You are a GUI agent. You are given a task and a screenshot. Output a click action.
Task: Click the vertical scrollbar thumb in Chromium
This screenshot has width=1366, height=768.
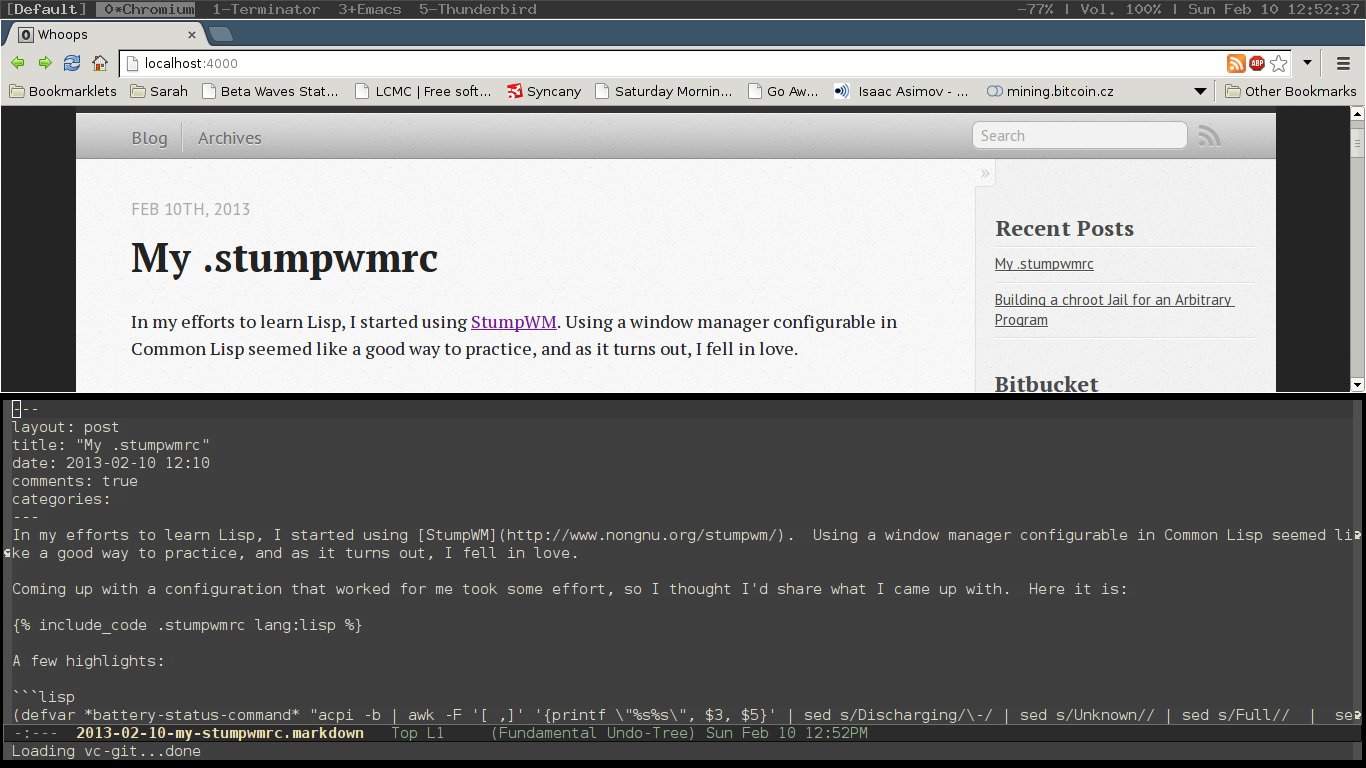(1357, 143)
